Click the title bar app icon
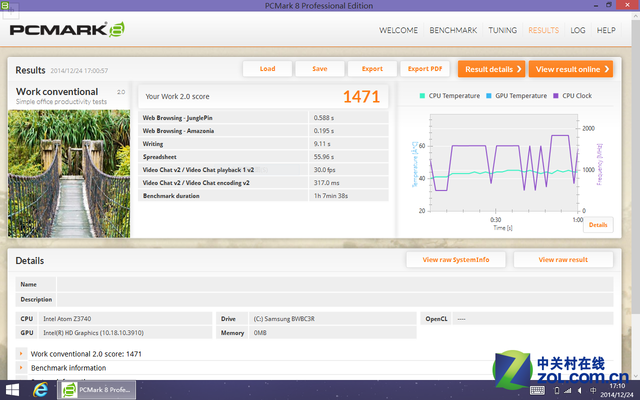 click(x=5, y=5)
